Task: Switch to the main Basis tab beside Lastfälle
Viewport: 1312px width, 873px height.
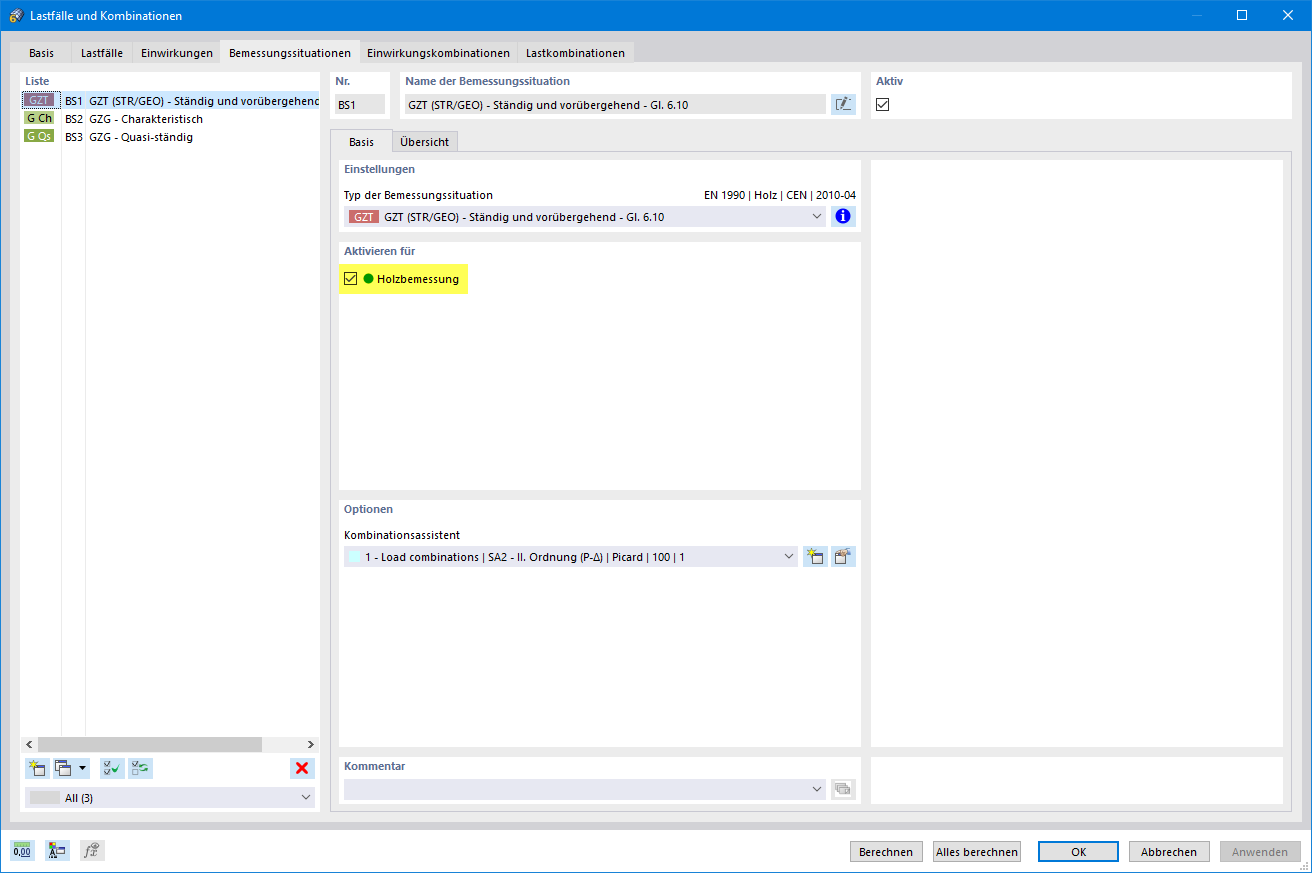Action: point(42,53)
